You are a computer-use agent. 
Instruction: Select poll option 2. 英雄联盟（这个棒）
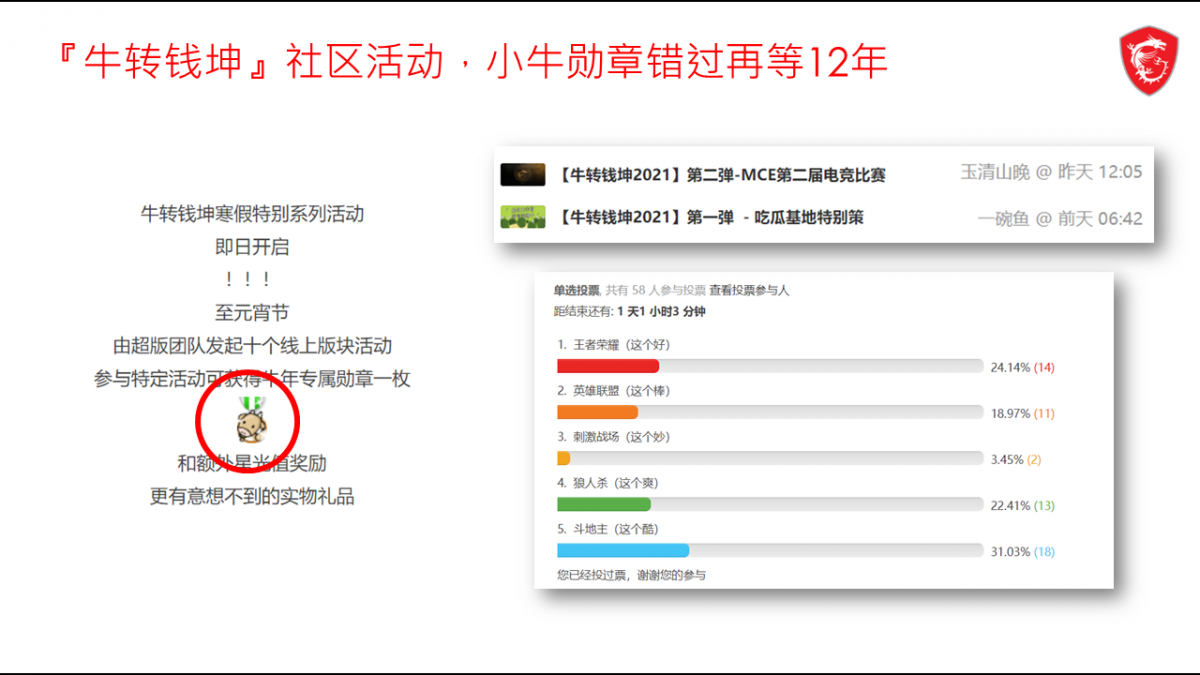(x=614, y=391)
